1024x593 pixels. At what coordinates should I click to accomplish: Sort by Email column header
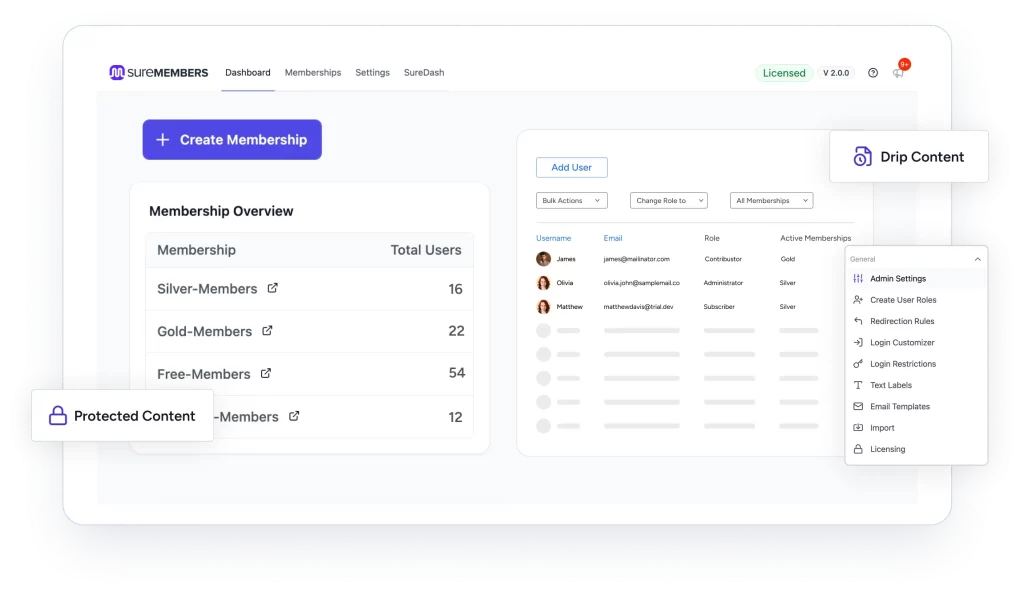point(613,238)
